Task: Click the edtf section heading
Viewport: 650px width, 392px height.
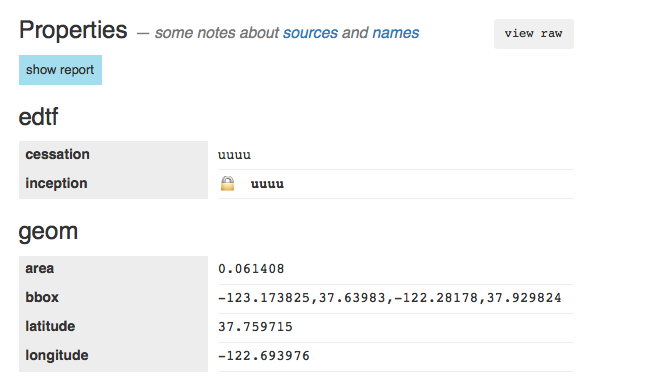Action: coord(38,117)
